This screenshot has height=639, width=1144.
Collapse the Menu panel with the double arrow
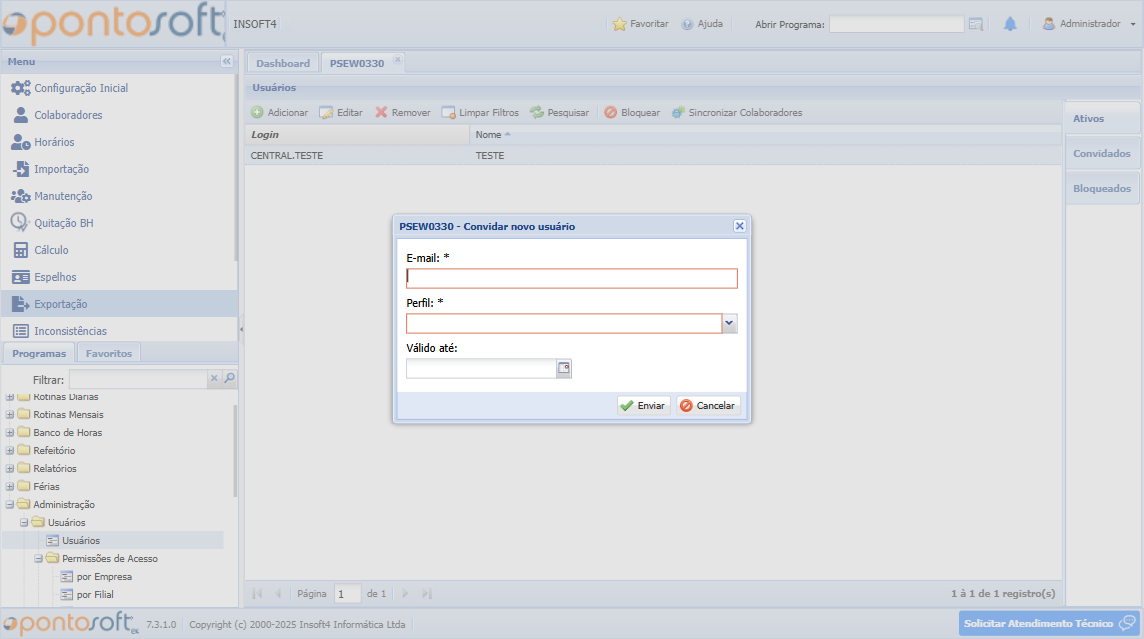(226, 62)
